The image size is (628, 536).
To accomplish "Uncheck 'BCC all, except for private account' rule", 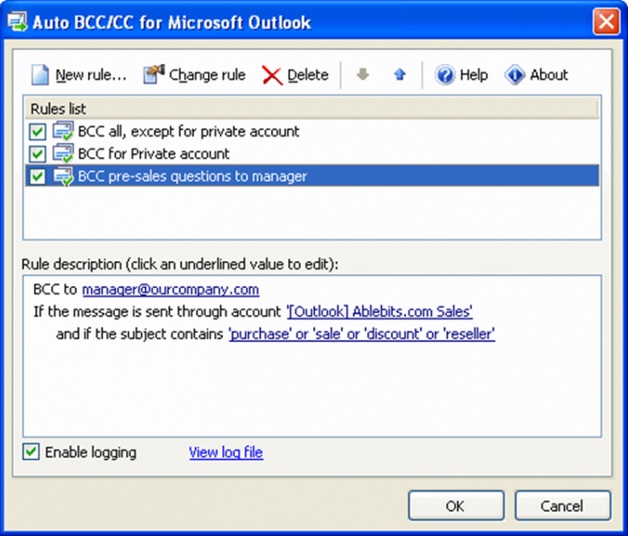I will (37, 131).
